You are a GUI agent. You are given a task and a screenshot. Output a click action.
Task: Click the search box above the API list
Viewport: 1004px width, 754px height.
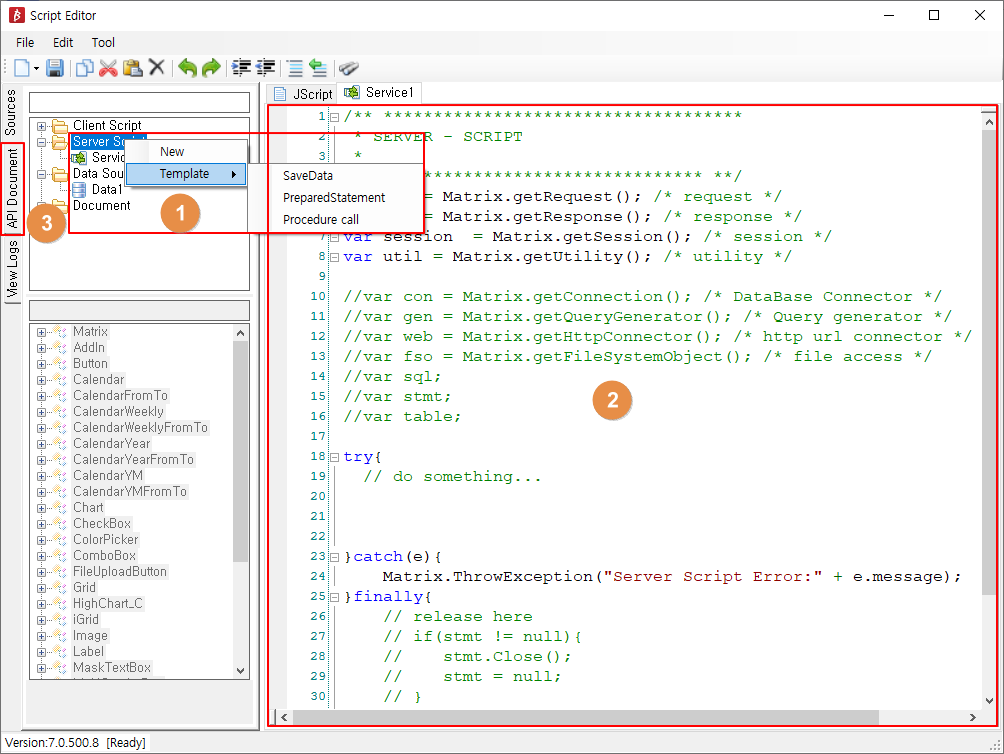tap(140, 310)
